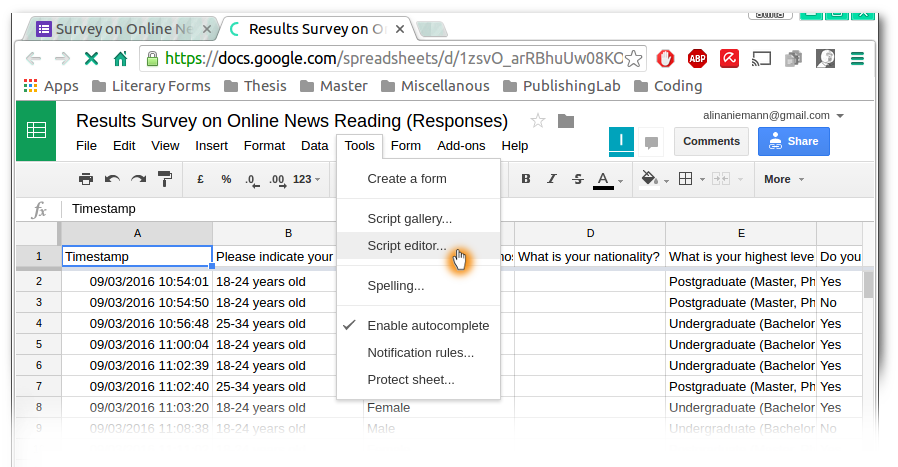Open the Add-ons menu
The height and width of the screenshot is (467, 898).
point(461,146)
